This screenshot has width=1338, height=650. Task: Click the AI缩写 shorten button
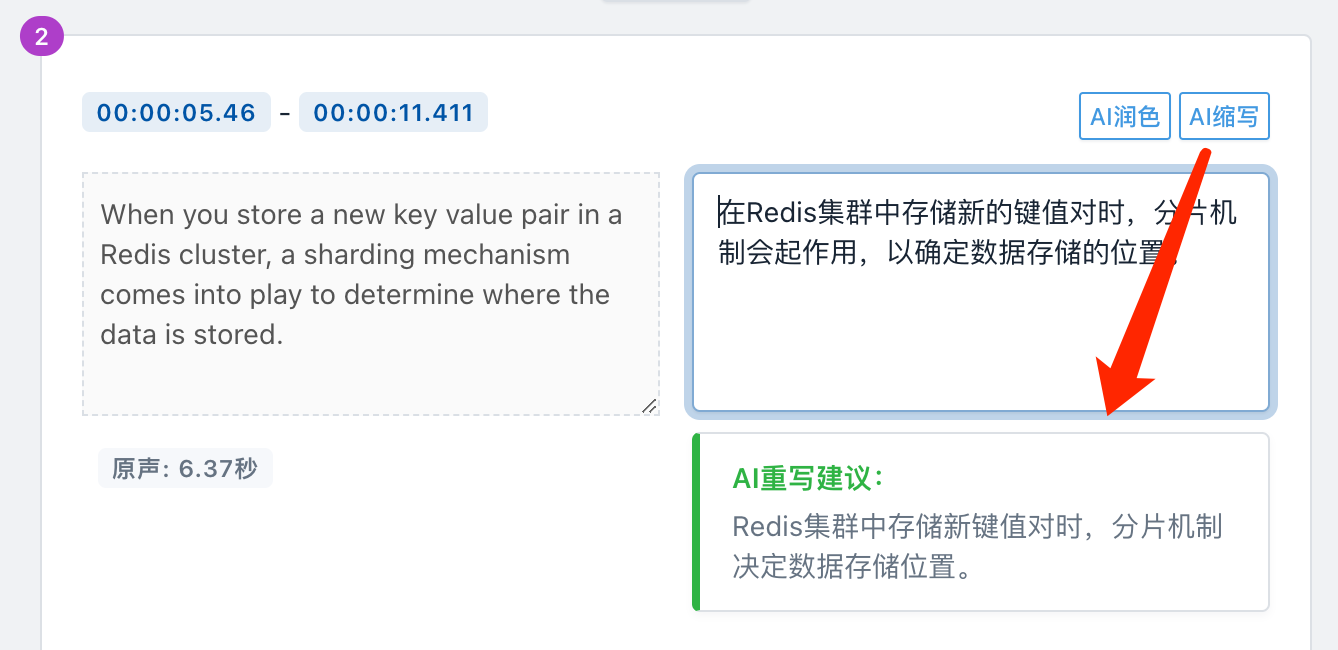1224,116
